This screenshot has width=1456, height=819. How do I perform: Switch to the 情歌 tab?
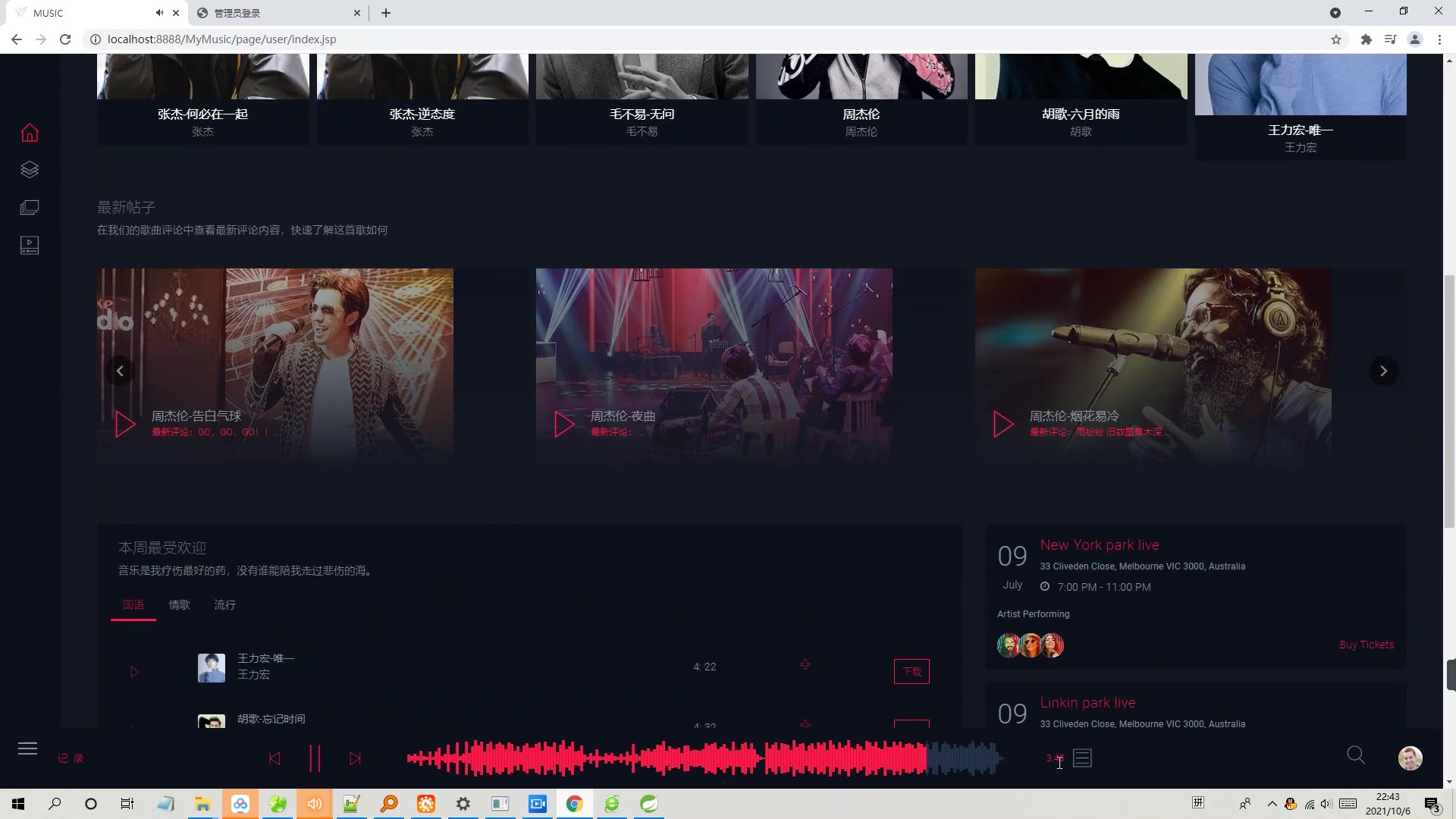(x=179, y=604)
